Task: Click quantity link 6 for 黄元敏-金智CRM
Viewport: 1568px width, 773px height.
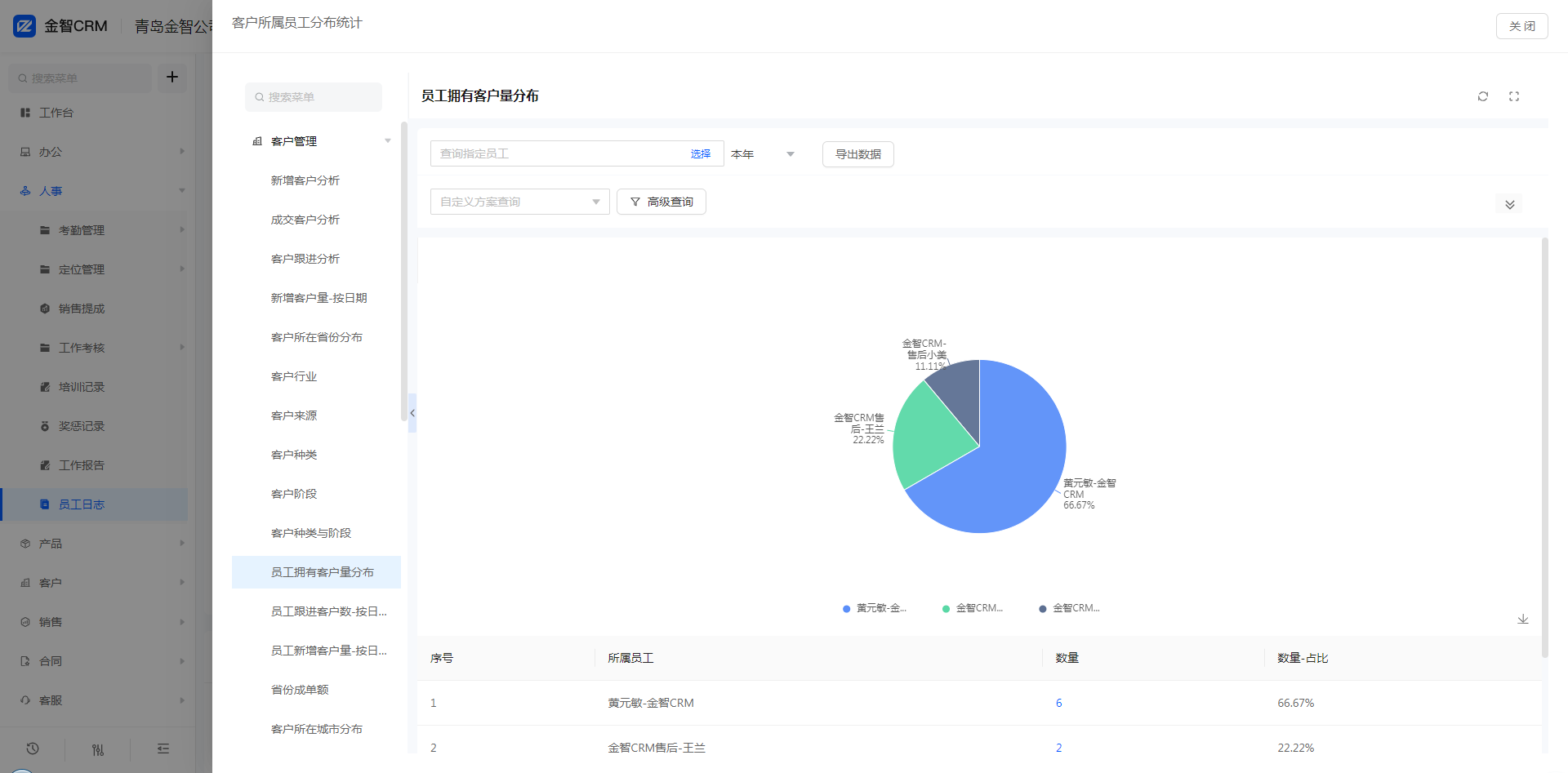Action: pos(1059,703)
